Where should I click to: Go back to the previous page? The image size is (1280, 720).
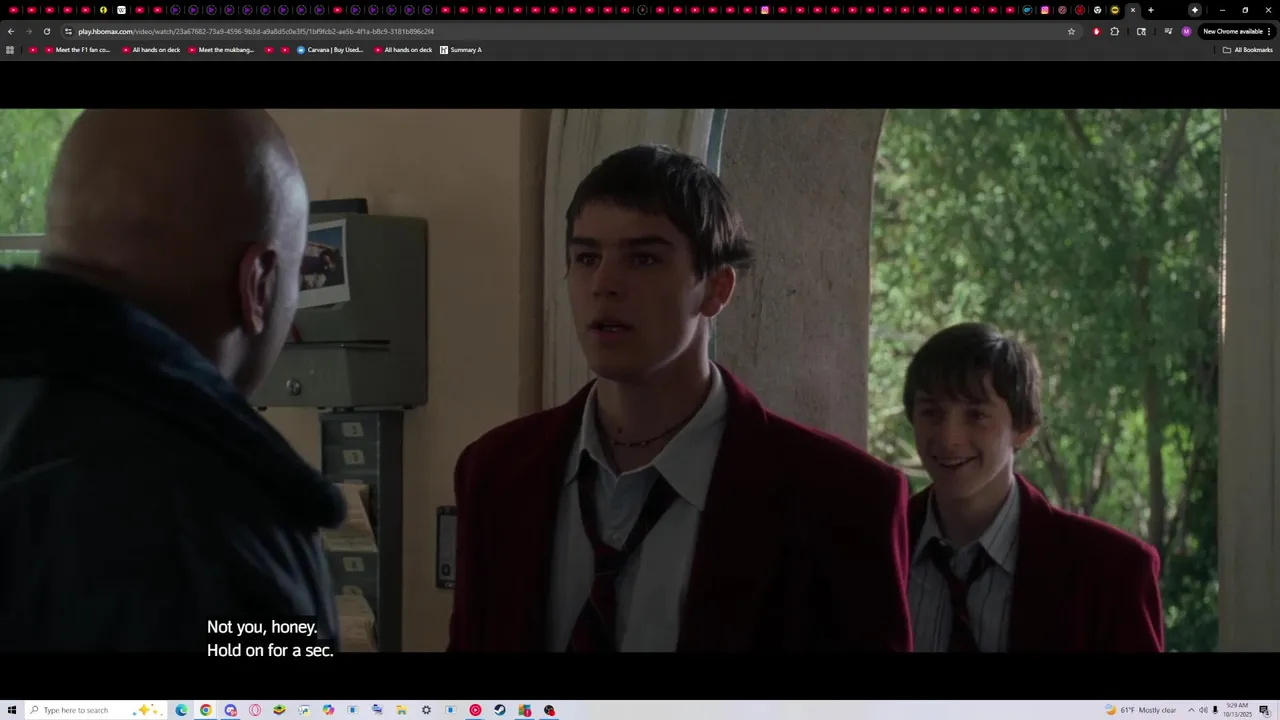(10, 31)
